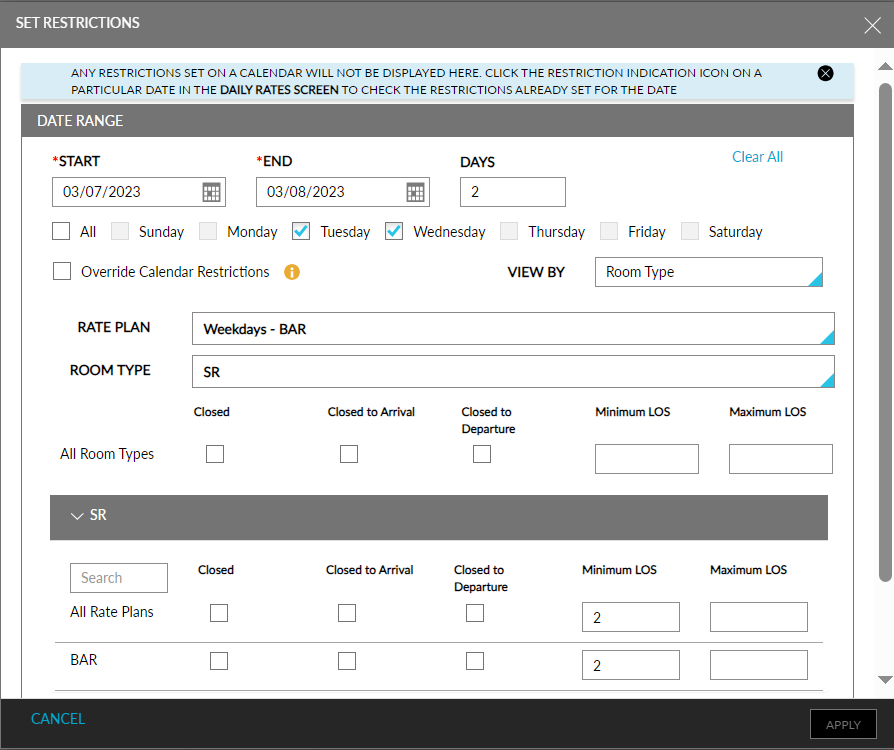Check the All days checkbox
This screenshot has width=894, height=750.
coord(61,232)
